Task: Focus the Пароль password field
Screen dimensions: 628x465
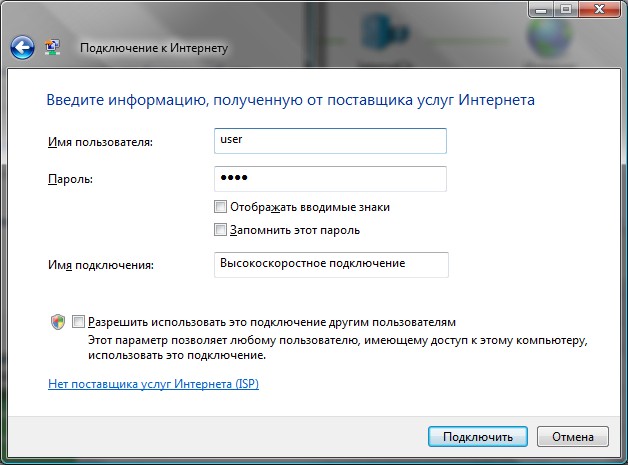Action: pyautogui.click(x=330, y=179)
